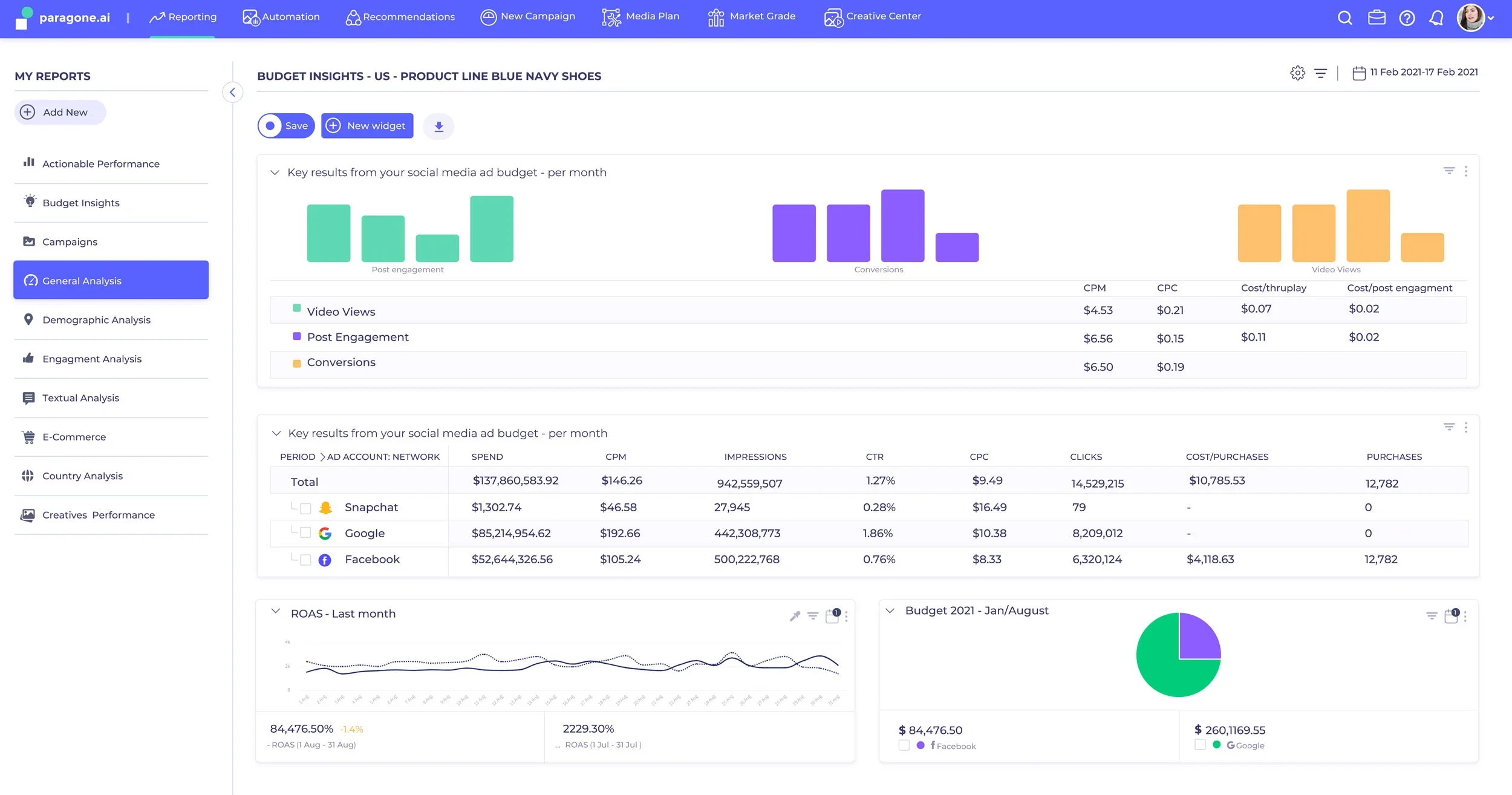The image size is (1512, 795).
Task: Click the New widget button
Action: coord(367,126)
